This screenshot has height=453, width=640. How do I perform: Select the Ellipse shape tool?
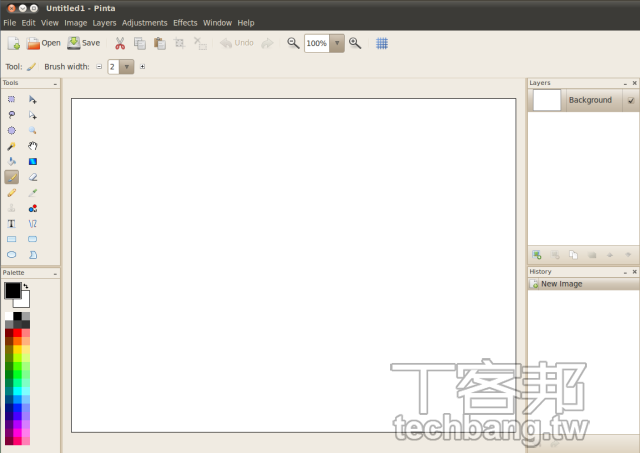tap(11, 255)
